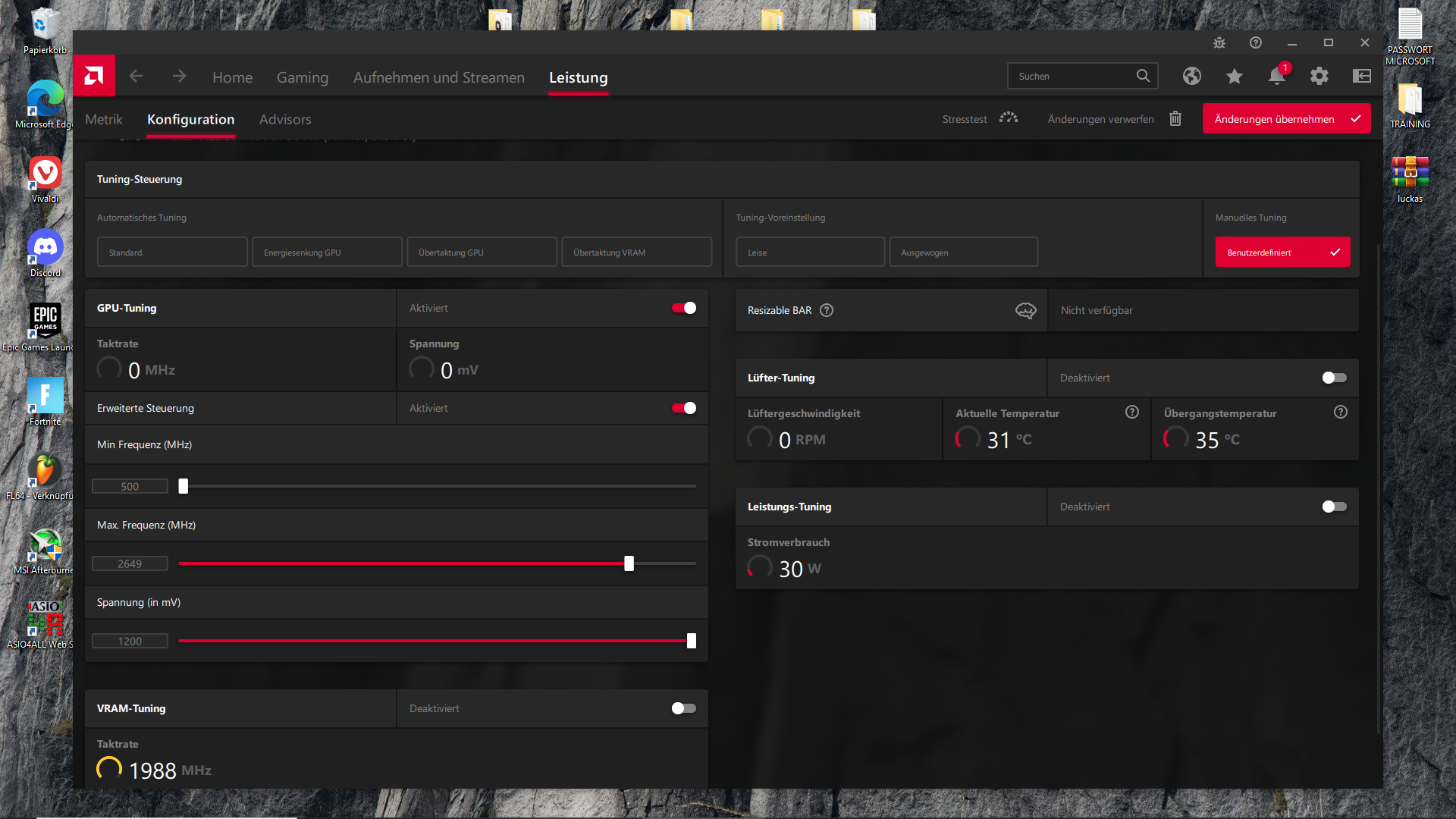Turn on the VRAM-Tuning switch
Screen dimensions: 1456x819
(683, 708)
